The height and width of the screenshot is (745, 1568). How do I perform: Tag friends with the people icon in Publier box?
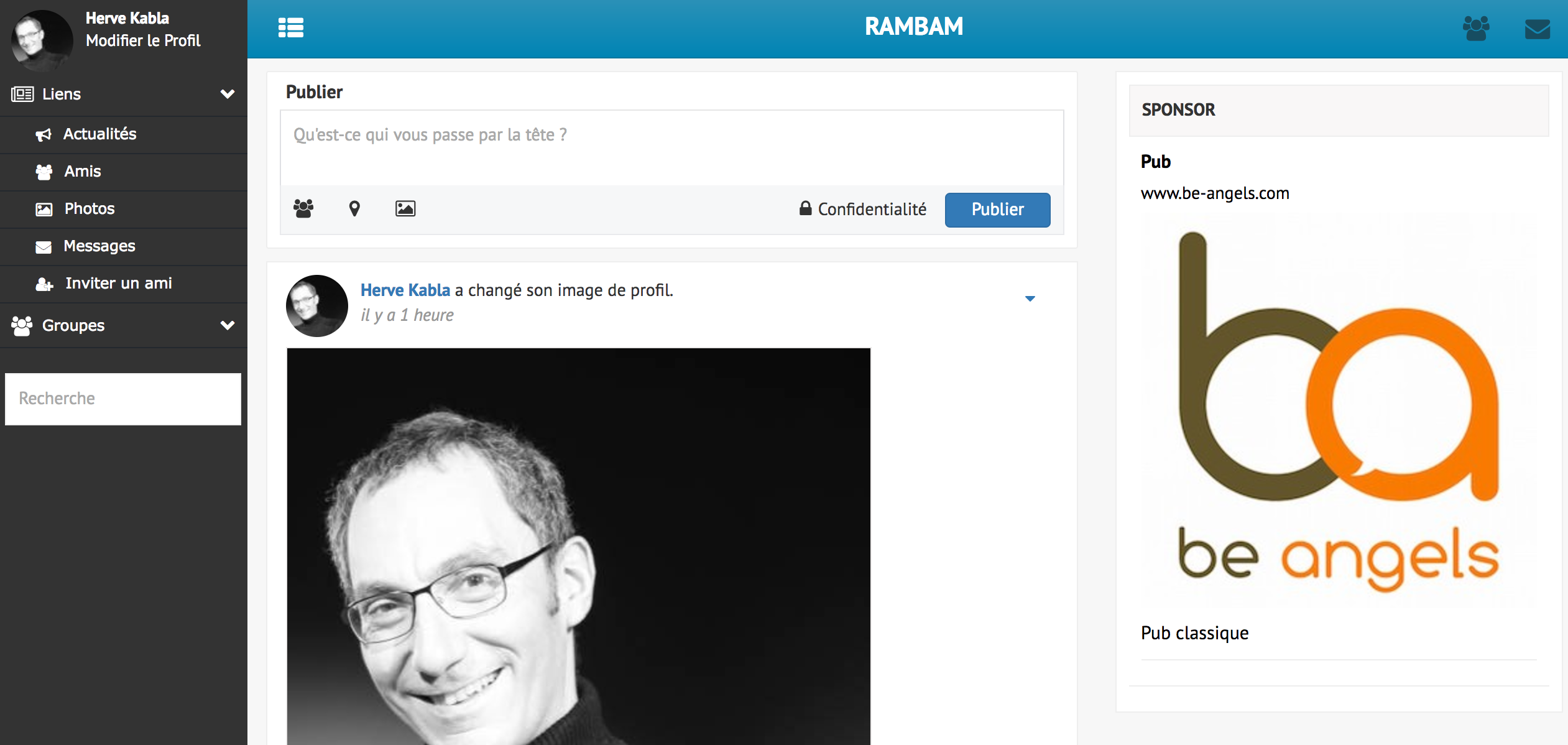click(303, 208)
